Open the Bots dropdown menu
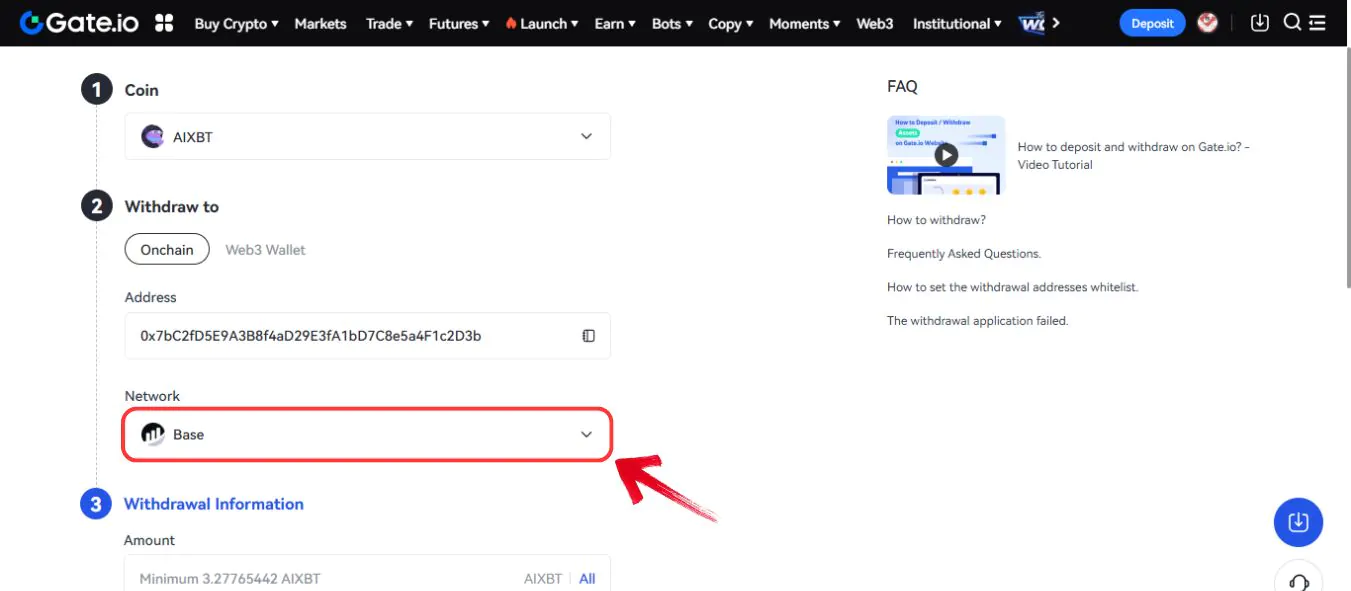The width and height of the screenshot is (1351, 591). (672, 24)
